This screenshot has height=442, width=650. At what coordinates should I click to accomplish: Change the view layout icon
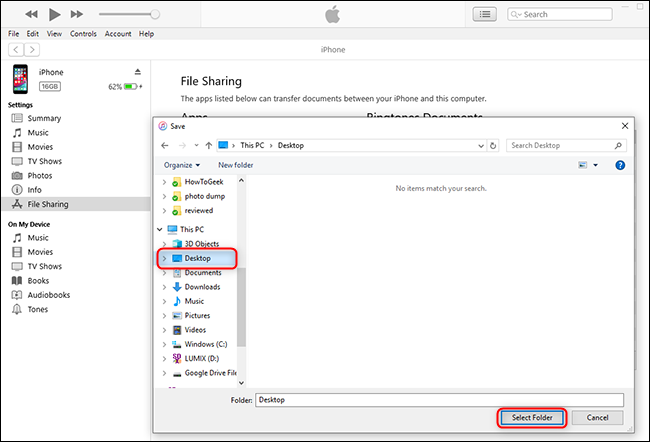point(582,165)
